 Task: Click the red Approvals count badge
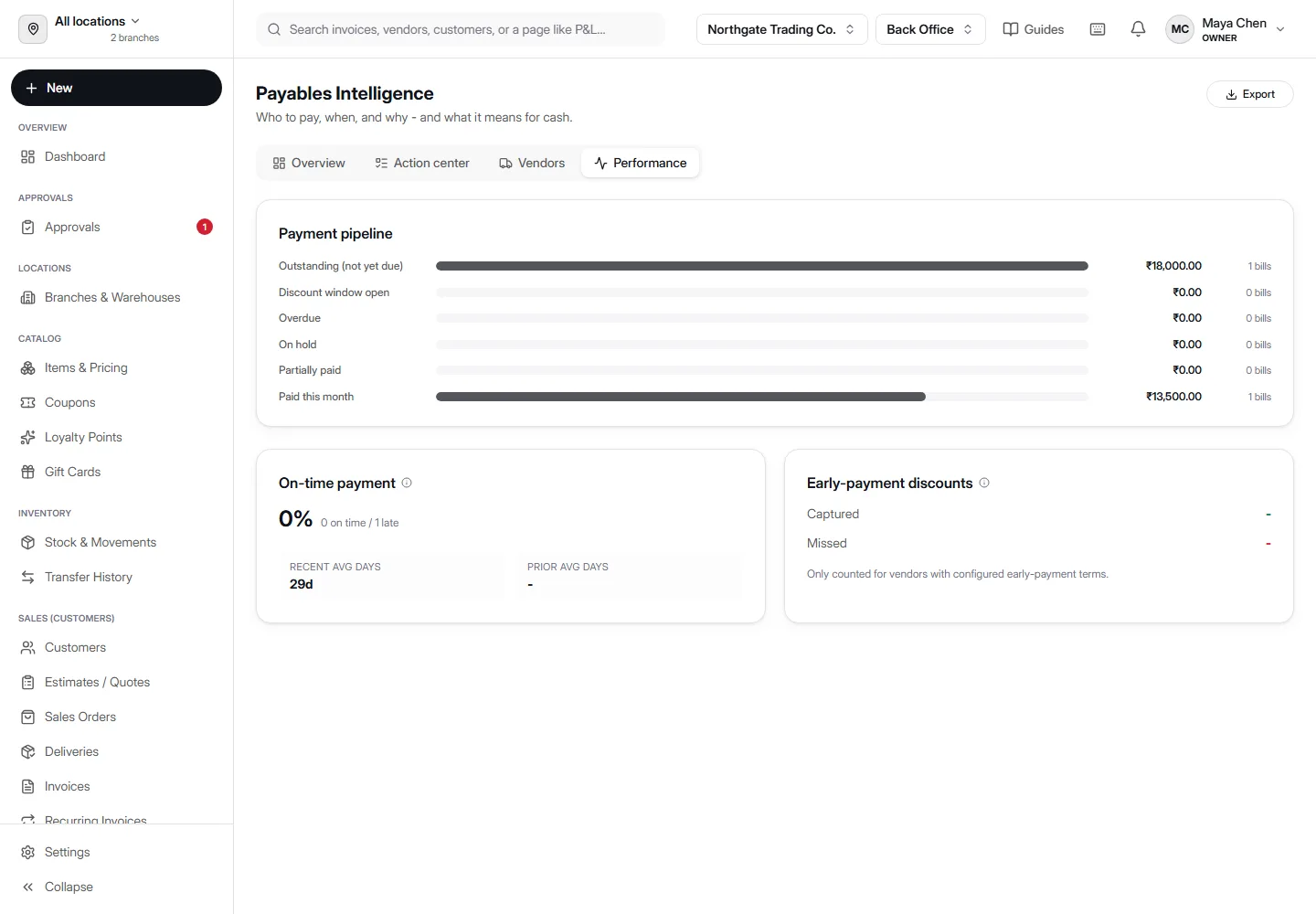point(205,227)
